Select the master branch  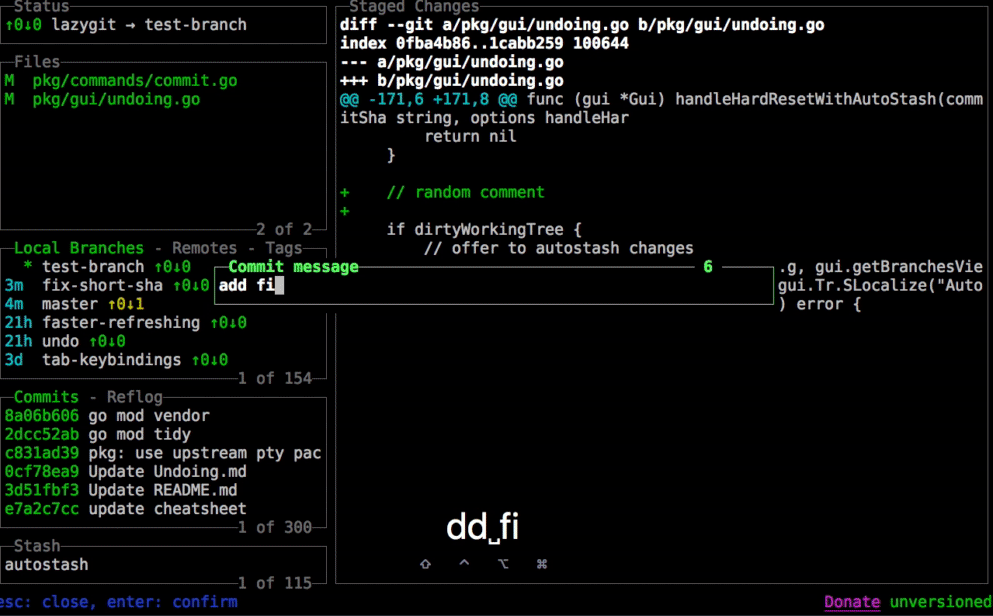coord(75,304)
